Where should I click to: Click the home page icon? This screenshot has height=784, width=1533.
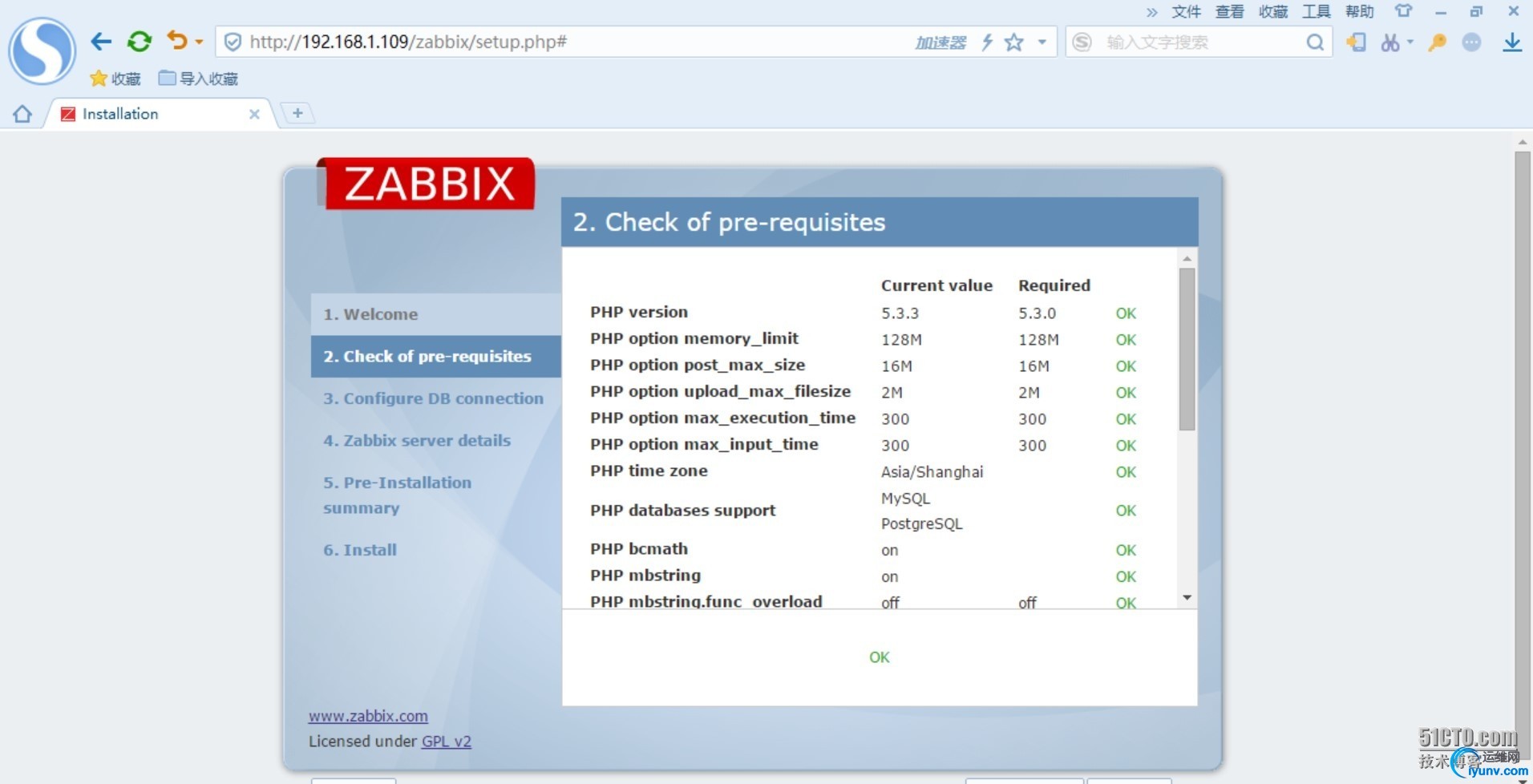tap(22, 114)
